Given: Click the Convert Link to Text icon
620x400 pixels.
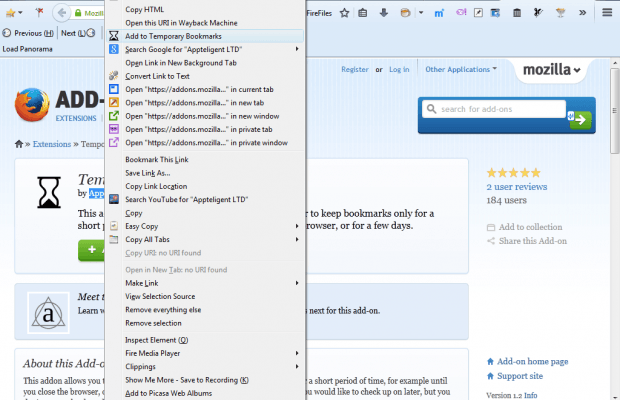Looking at the screenshot, I should pos(113,75).
